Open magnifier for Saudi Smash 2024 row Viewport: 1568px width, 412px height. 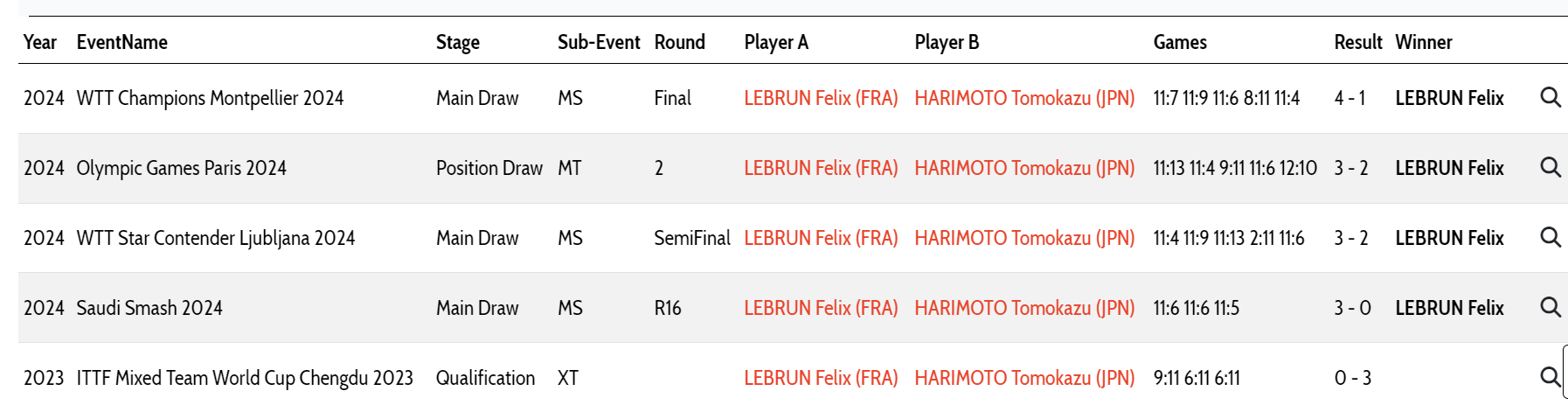tap(1550, 307)
